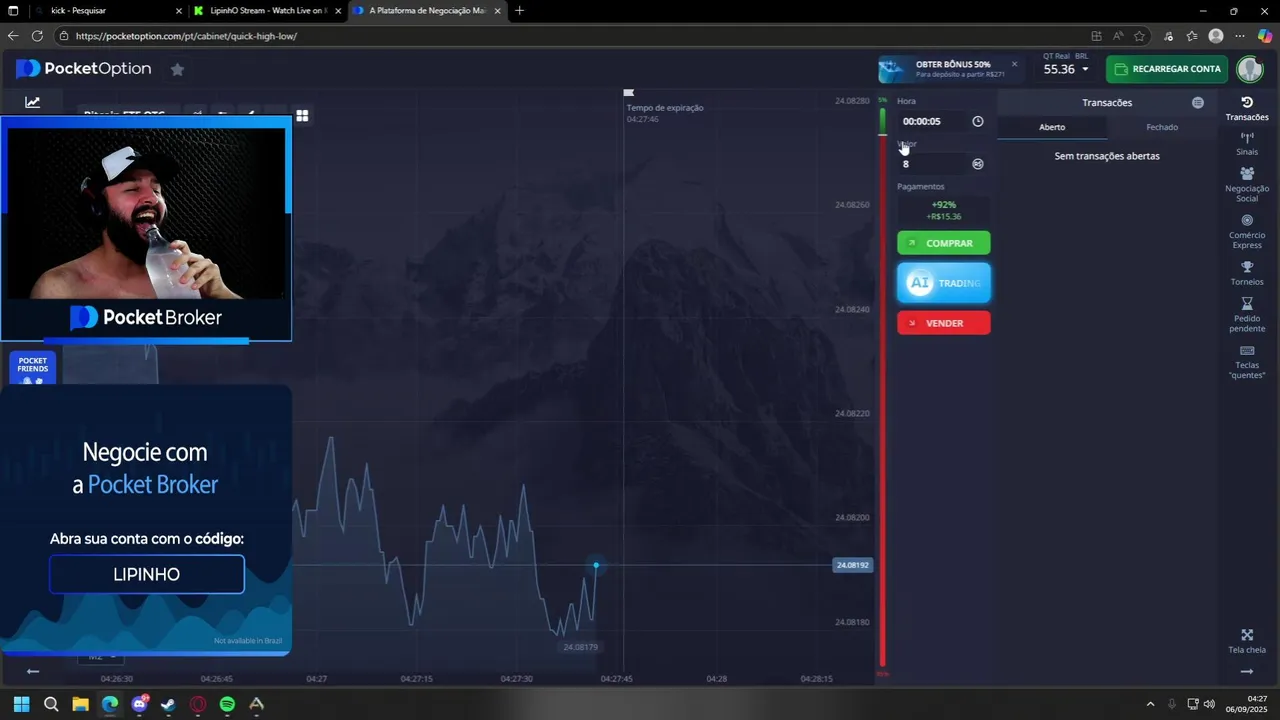Screen dimensions: 1280x720
Task: Open the user profile avatar
Action: point(1249,69)
